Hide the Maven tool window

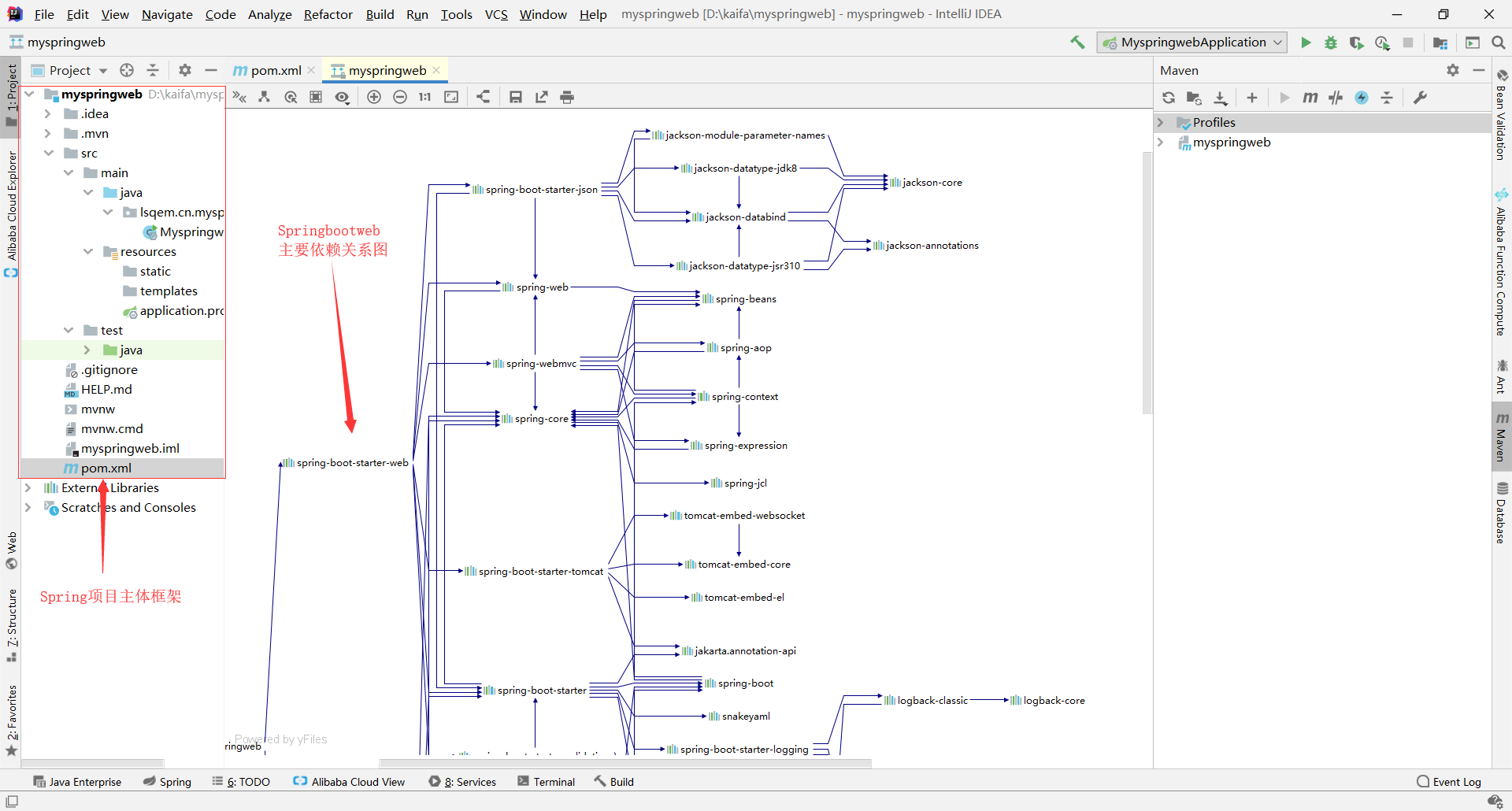(1479, 70)
